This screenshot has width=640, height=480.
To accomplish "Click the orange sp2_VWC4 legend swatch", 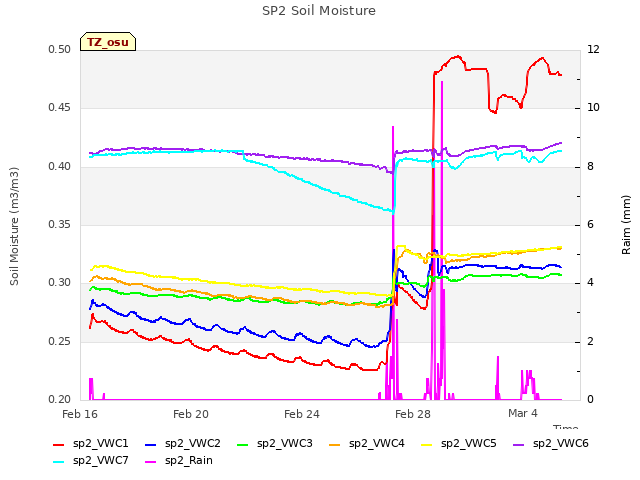I will [x=335, y=445].
